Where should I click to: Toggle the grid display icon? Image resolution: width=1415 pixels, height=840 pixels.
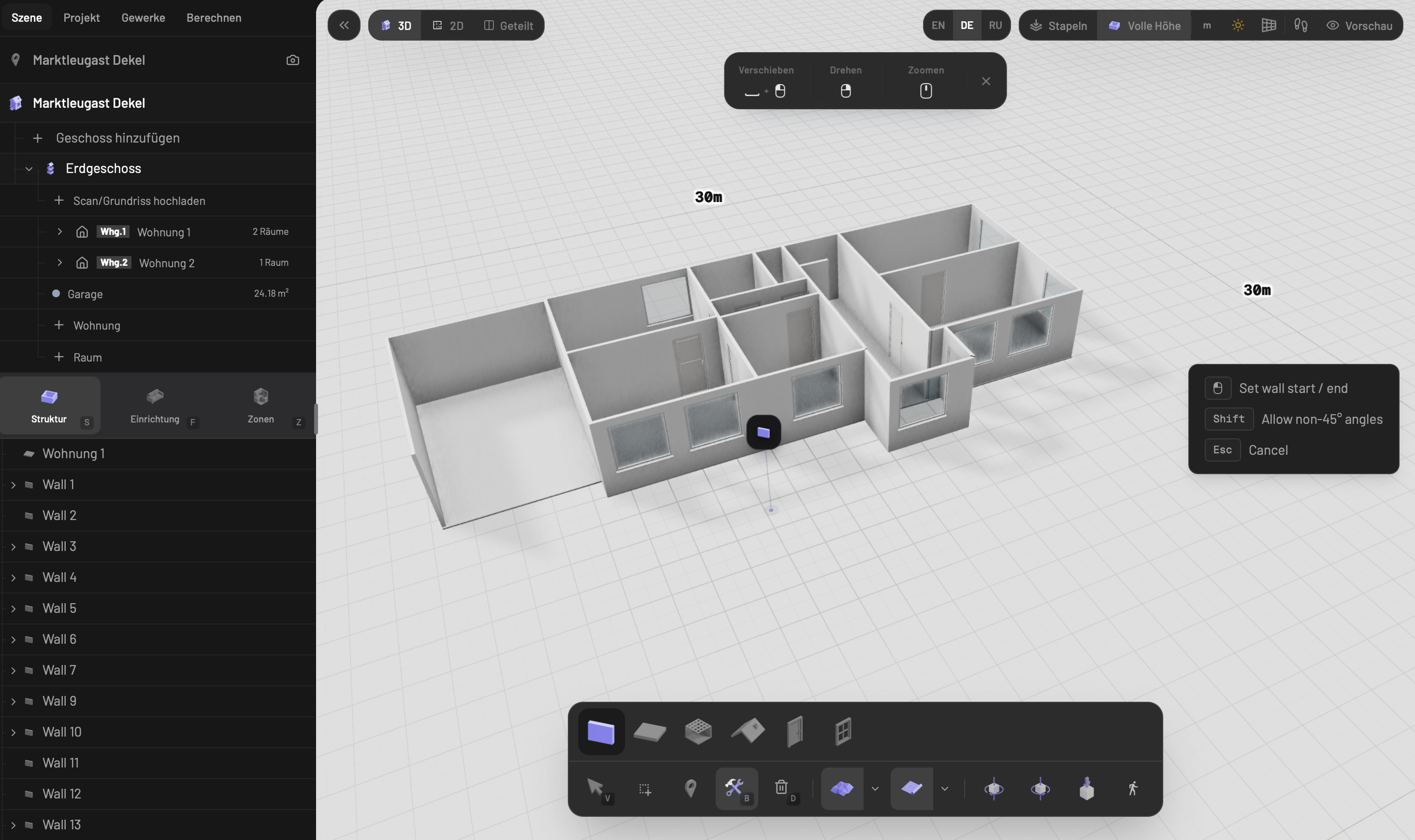point(1269,26)
